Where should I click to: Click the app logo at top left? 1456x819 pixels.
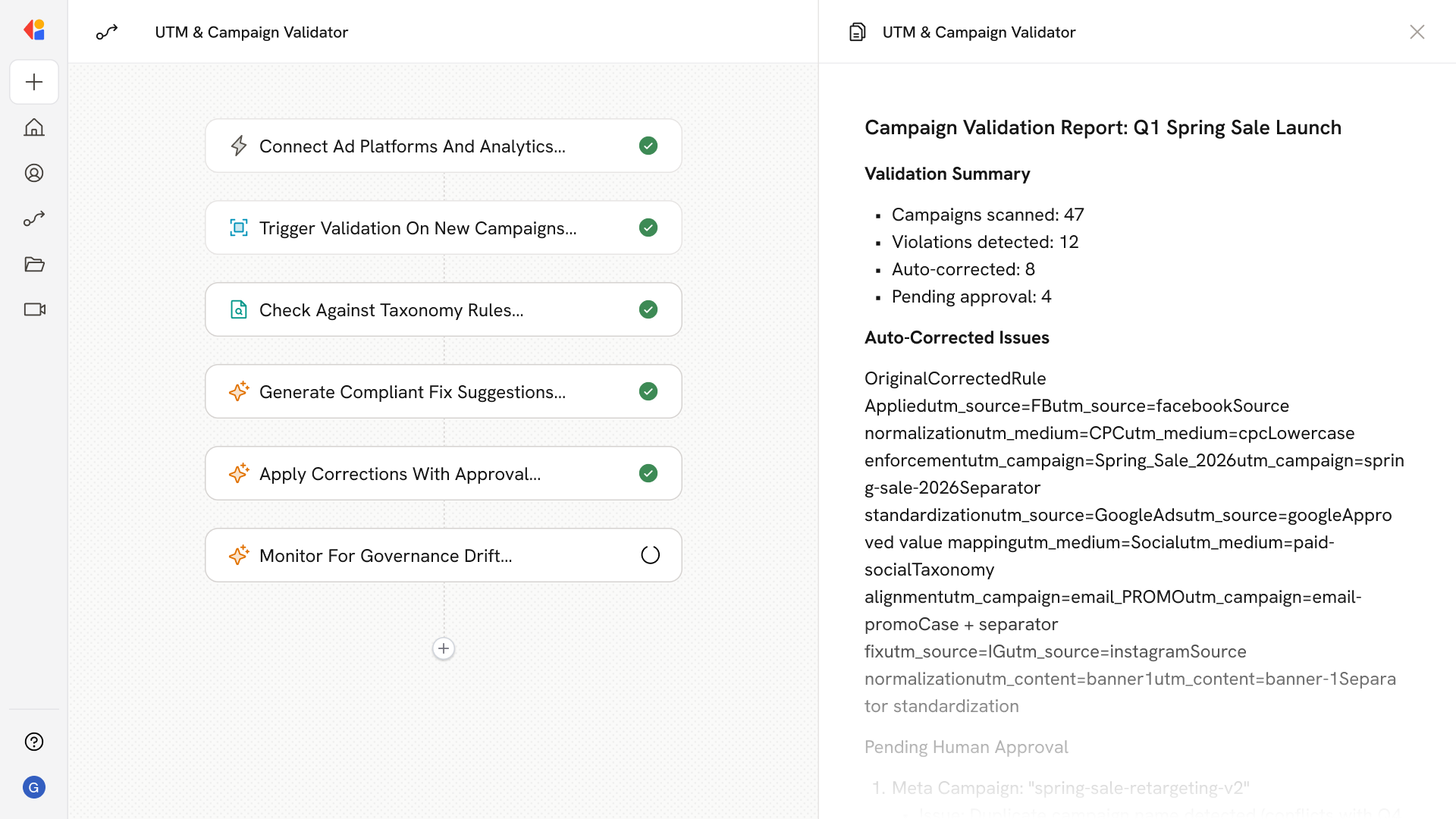pyautogui.click(x=34, y=30)
